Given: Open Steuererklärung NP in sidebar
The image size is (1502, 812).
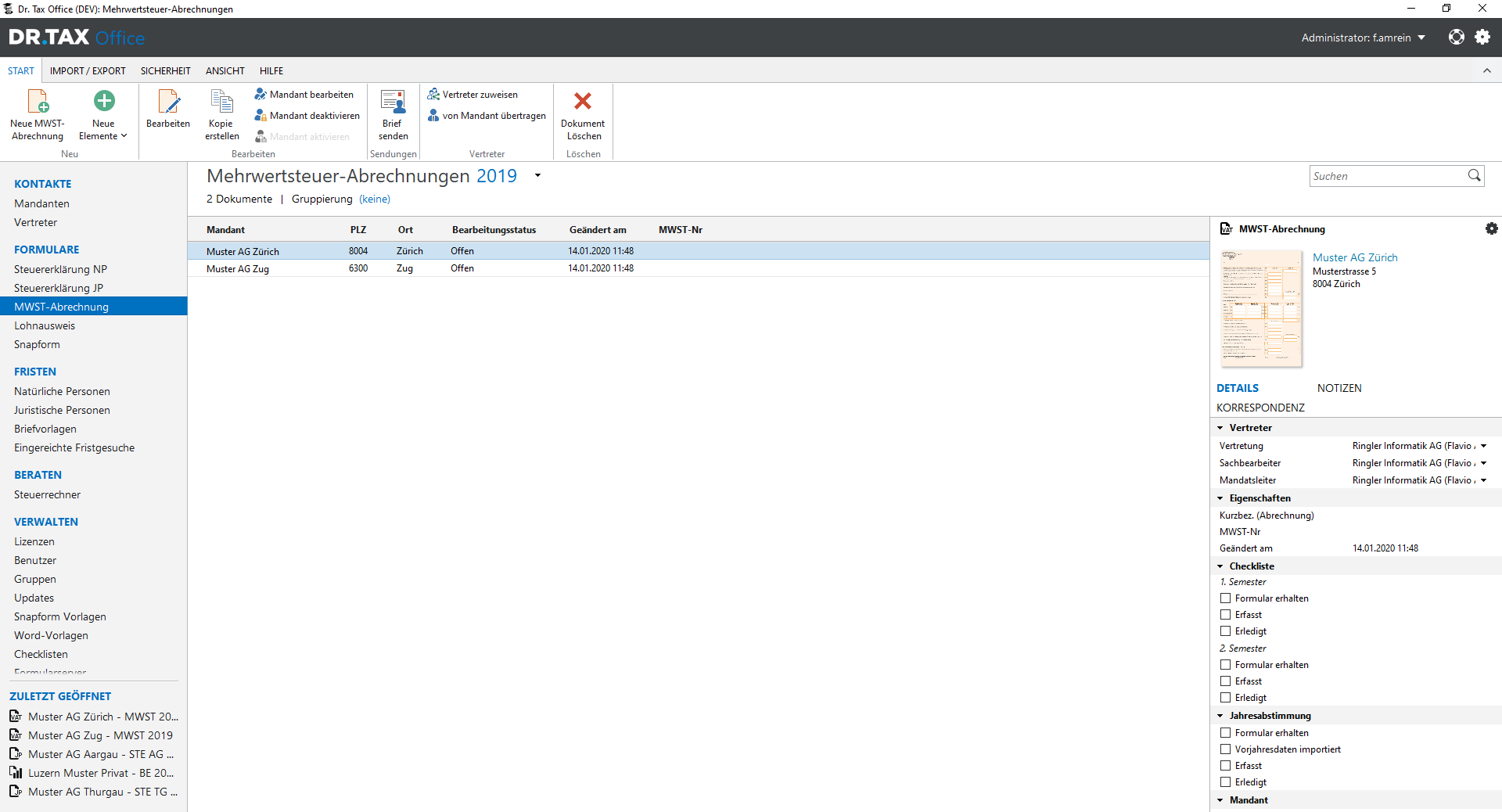Looking at the screenshot, I should point(60,269).
